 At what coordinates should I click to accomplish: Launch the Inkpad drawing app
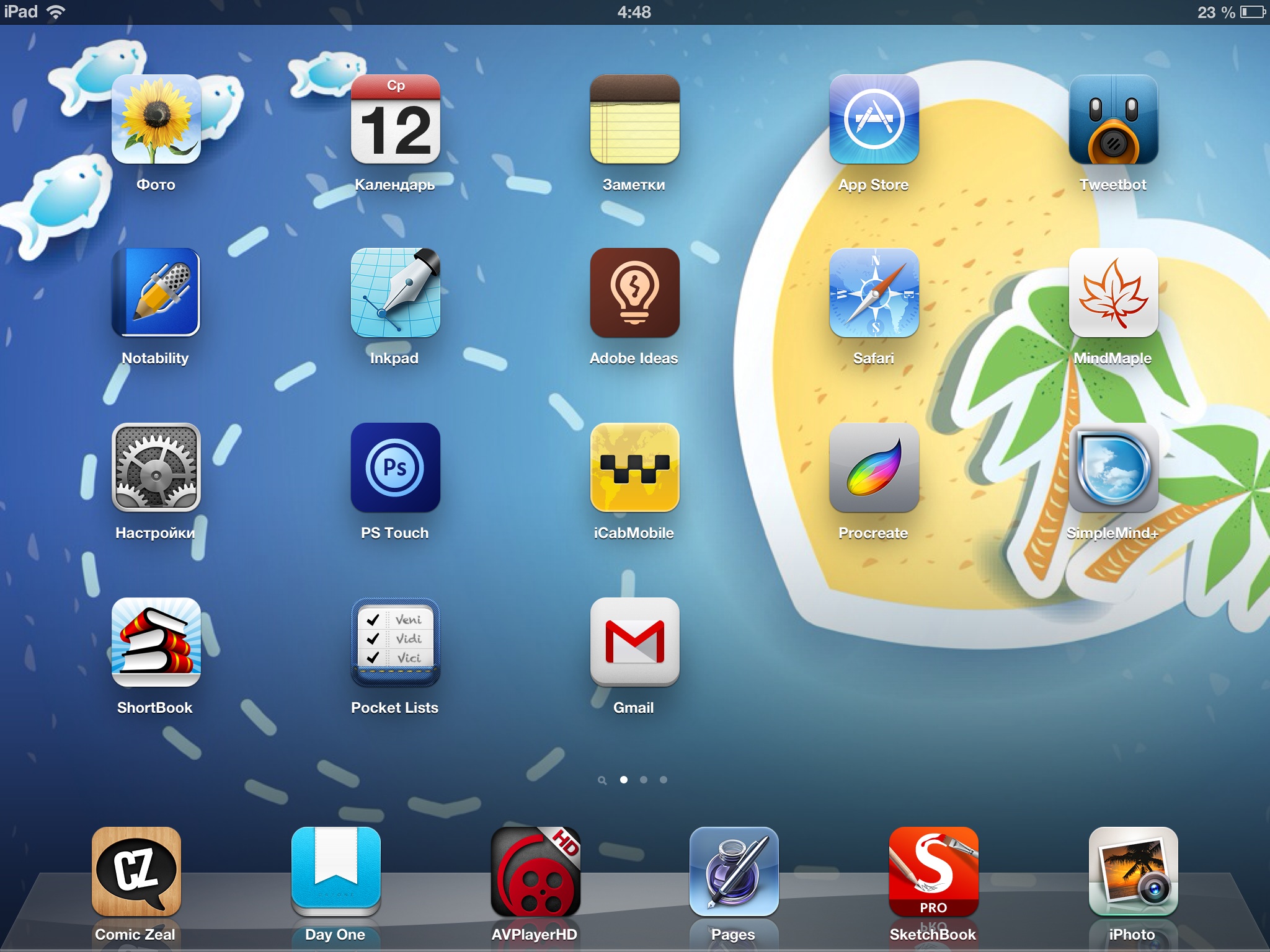pyautogui.click(x=396, y=293)
